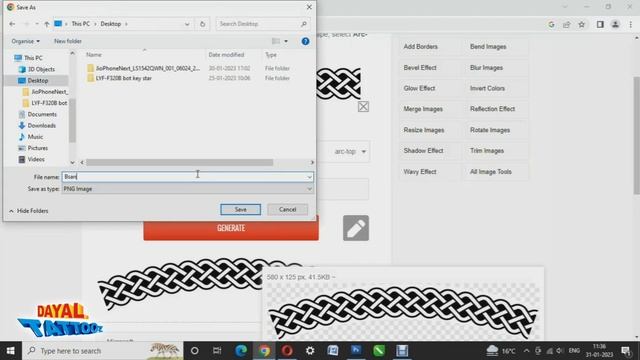Select Downloads in the navigation tree

[x=41, y=126]
